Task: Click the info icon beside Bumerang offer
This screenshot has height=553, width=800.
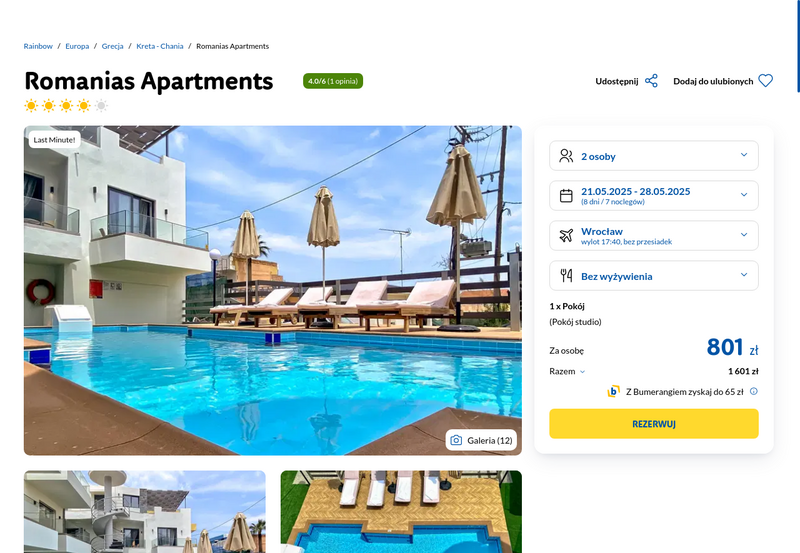Action: (x=754, y=391)
